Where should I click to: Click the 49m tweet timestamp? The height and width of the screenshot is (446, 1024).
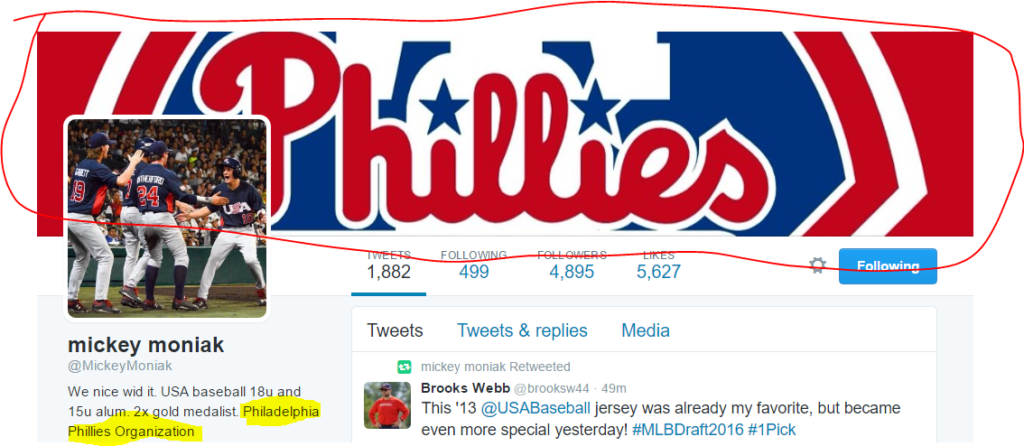point(613,389)
